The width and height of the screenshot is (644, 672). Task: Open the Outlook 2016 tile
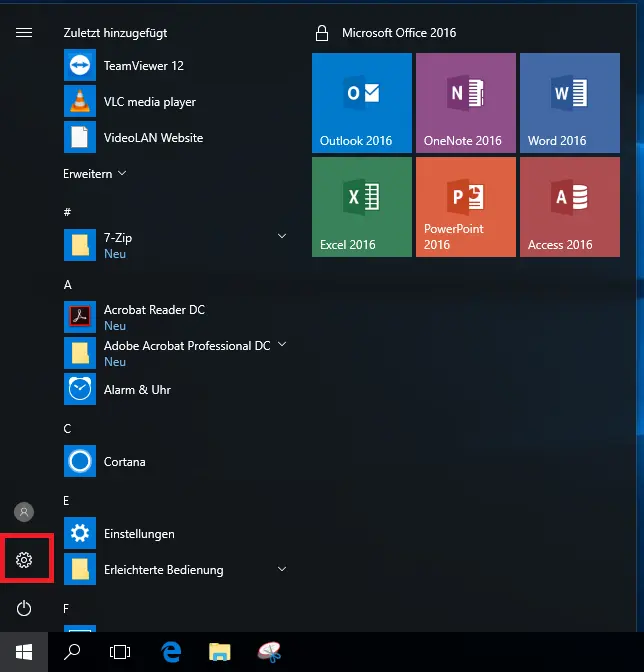click(x=361, y=103)
